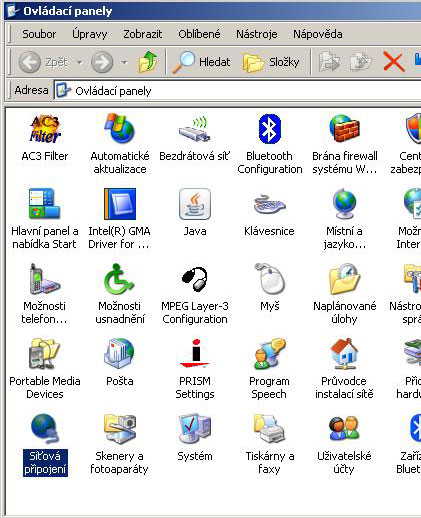Click the Hledat search button
The height and width of the screenshot is (518, 421).
(x=201, y=62)
